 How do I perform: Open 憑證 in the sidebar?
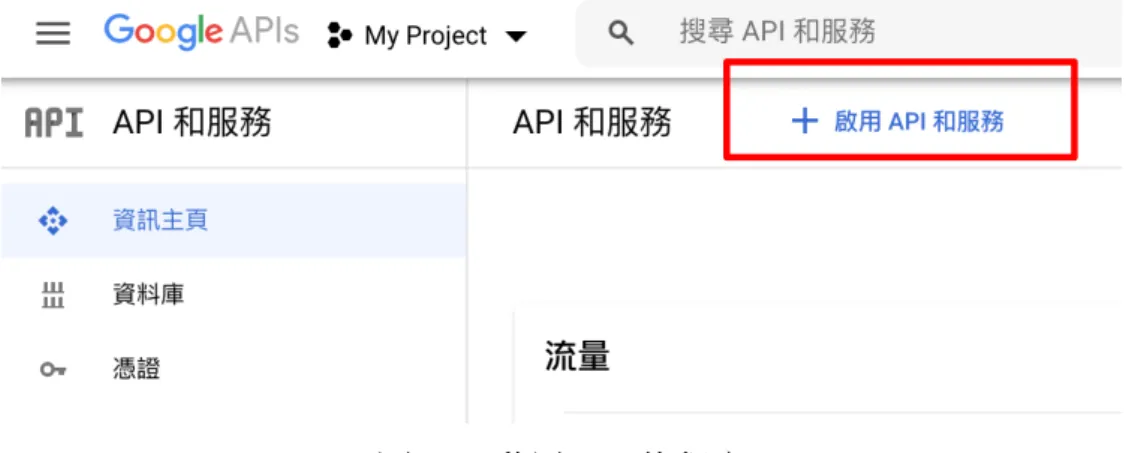(233, 369)
